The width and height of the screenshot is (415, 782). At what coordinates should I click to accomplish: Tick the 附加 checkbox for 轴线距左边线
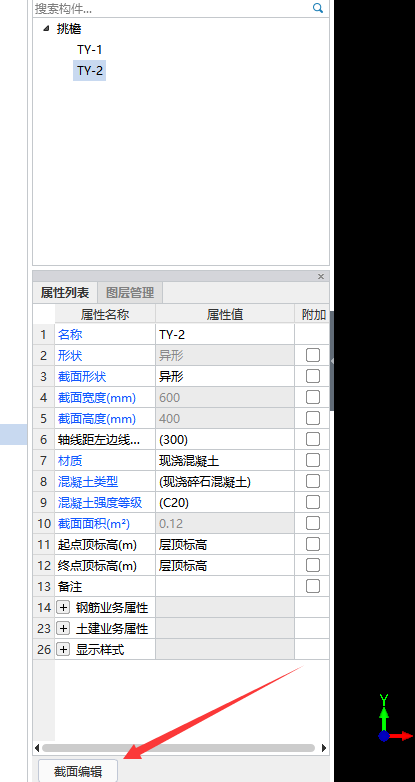pos(313,439)
